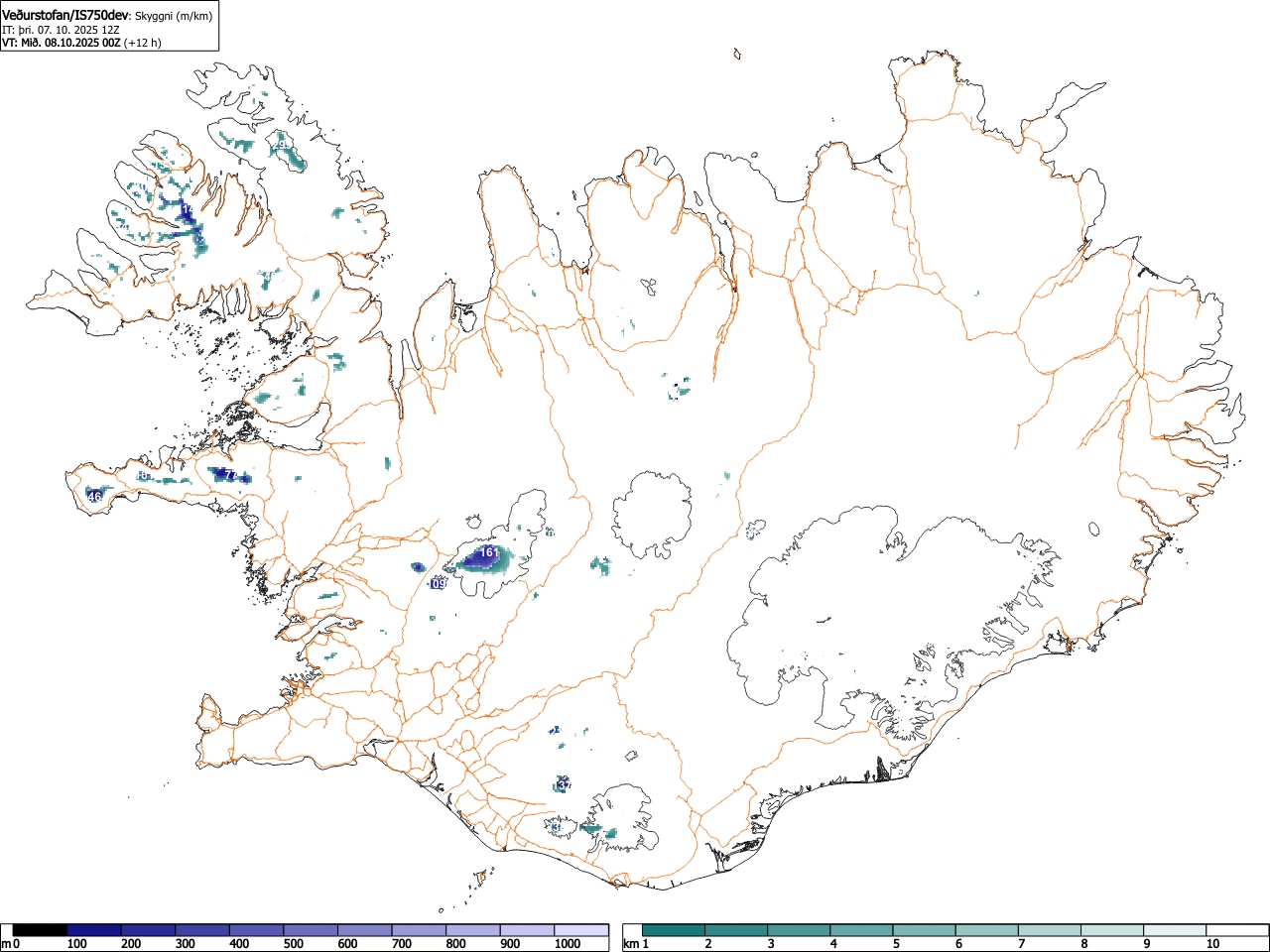Select the 500–600 m color band
The height and width of the screenshot is (952, 1270).
click(x=311, y=930)
